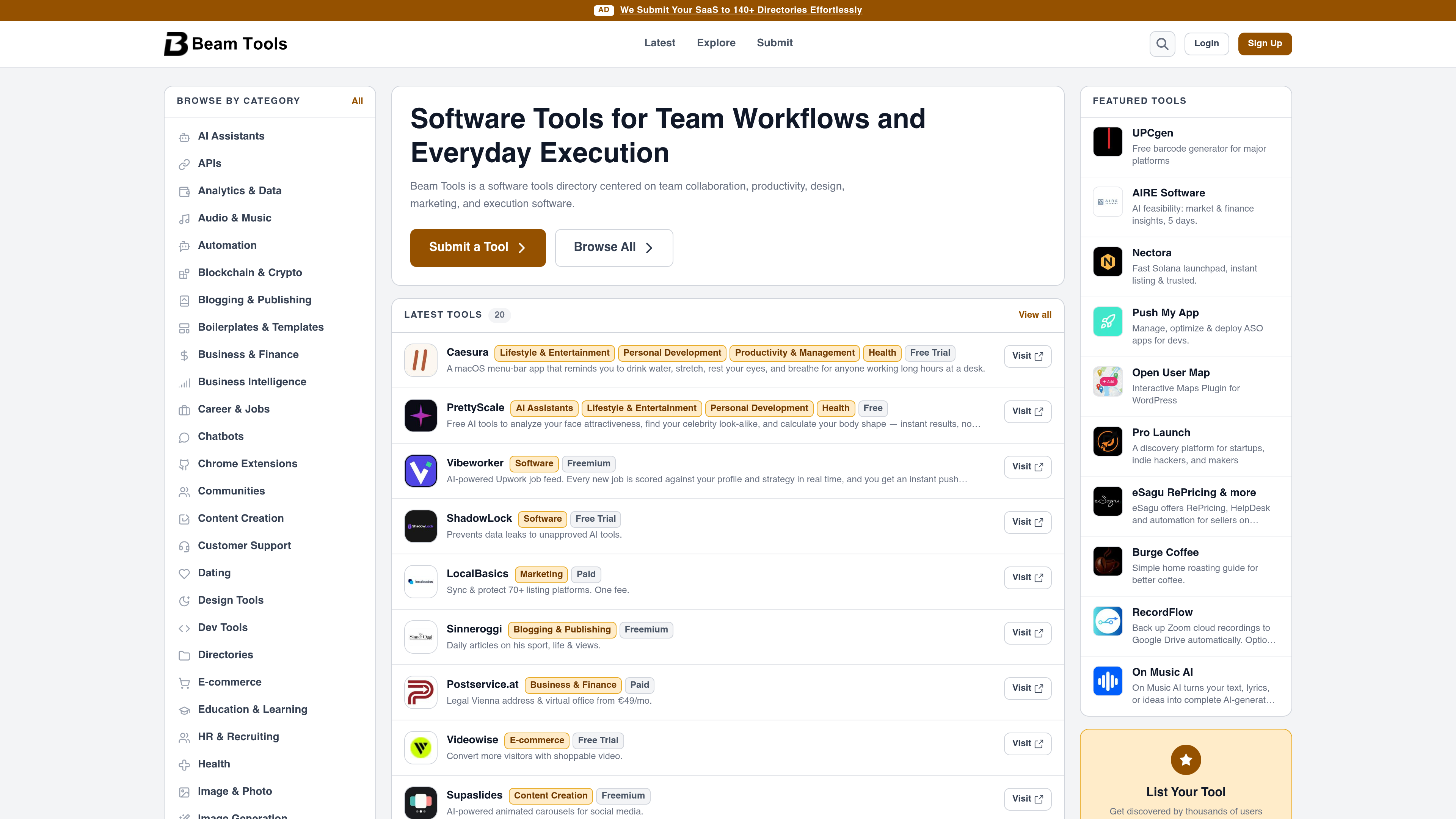Open the Caesura tool logo
This screenshot has width=1456, height=819.
420,360
